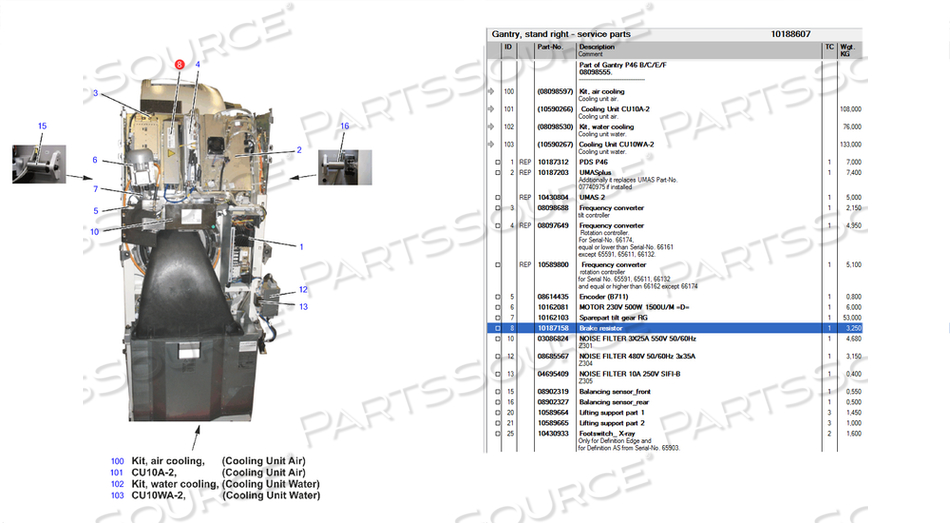Click the Brake resistor description text
Screen dimensions: 950x523
[x=601, y=328]
